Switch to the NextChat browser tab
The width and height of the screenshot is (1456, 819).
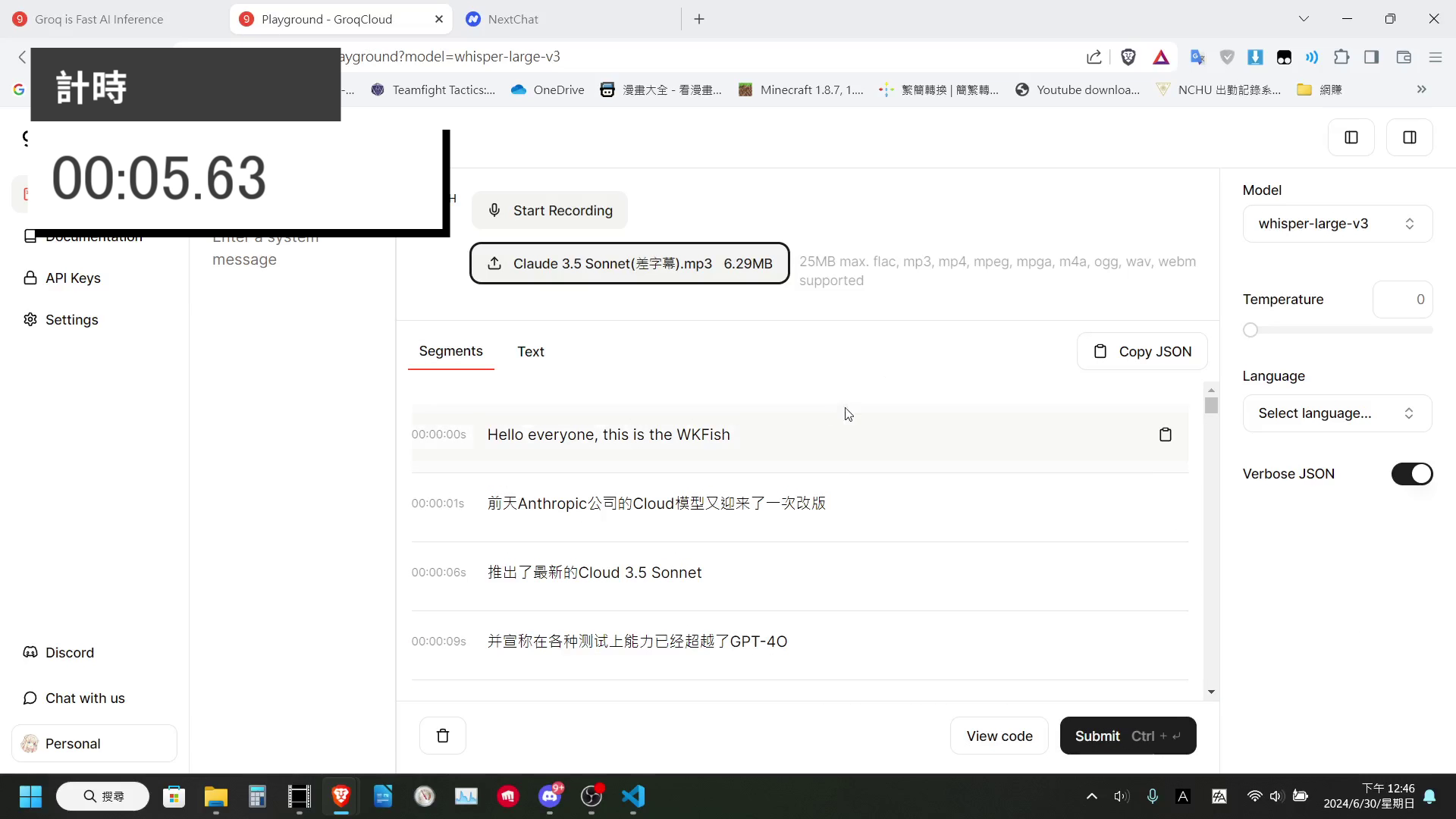tap(513, 19)
